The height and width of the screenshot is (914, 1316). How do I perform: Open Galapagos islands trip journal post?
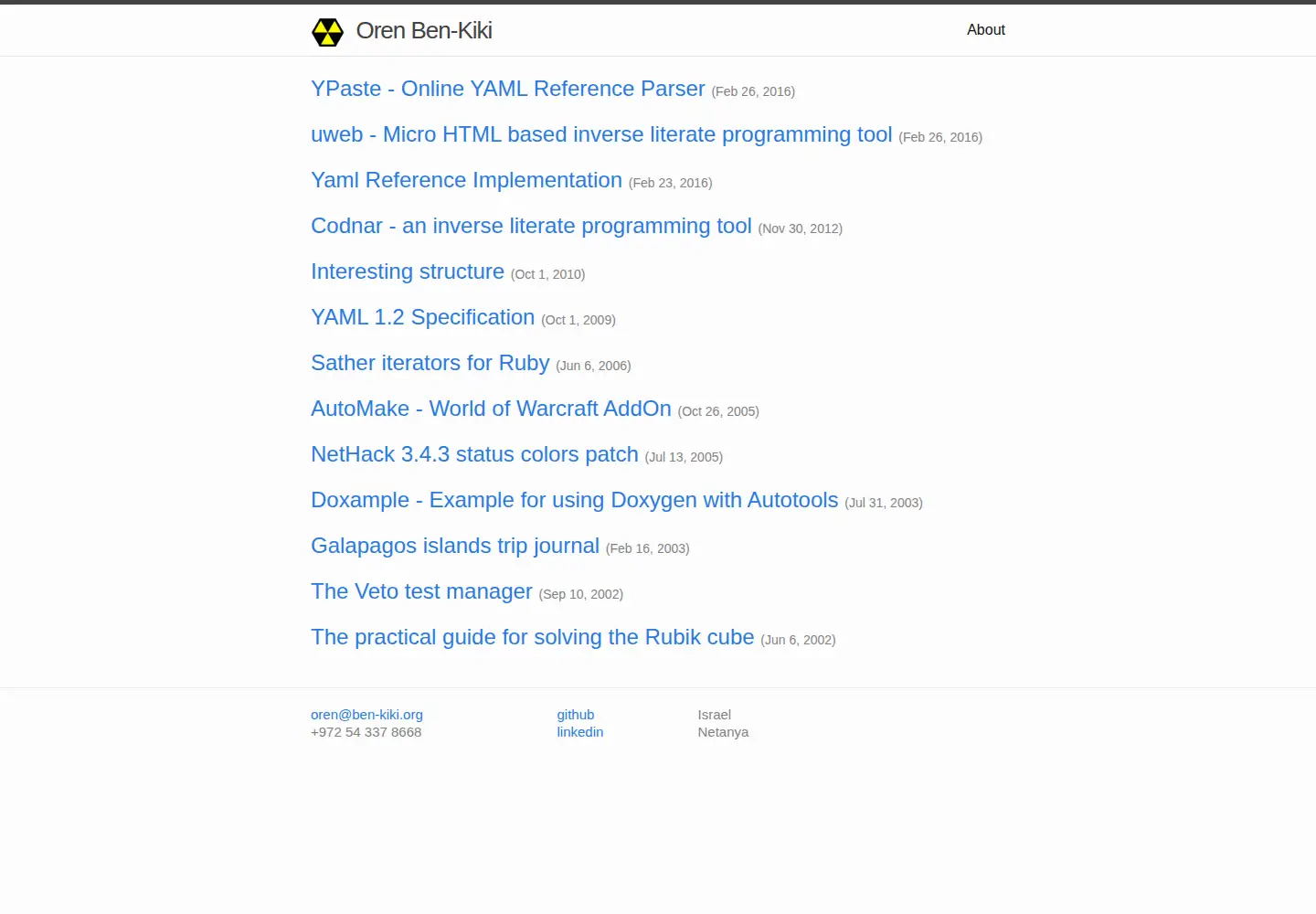(x=455, y=546)
